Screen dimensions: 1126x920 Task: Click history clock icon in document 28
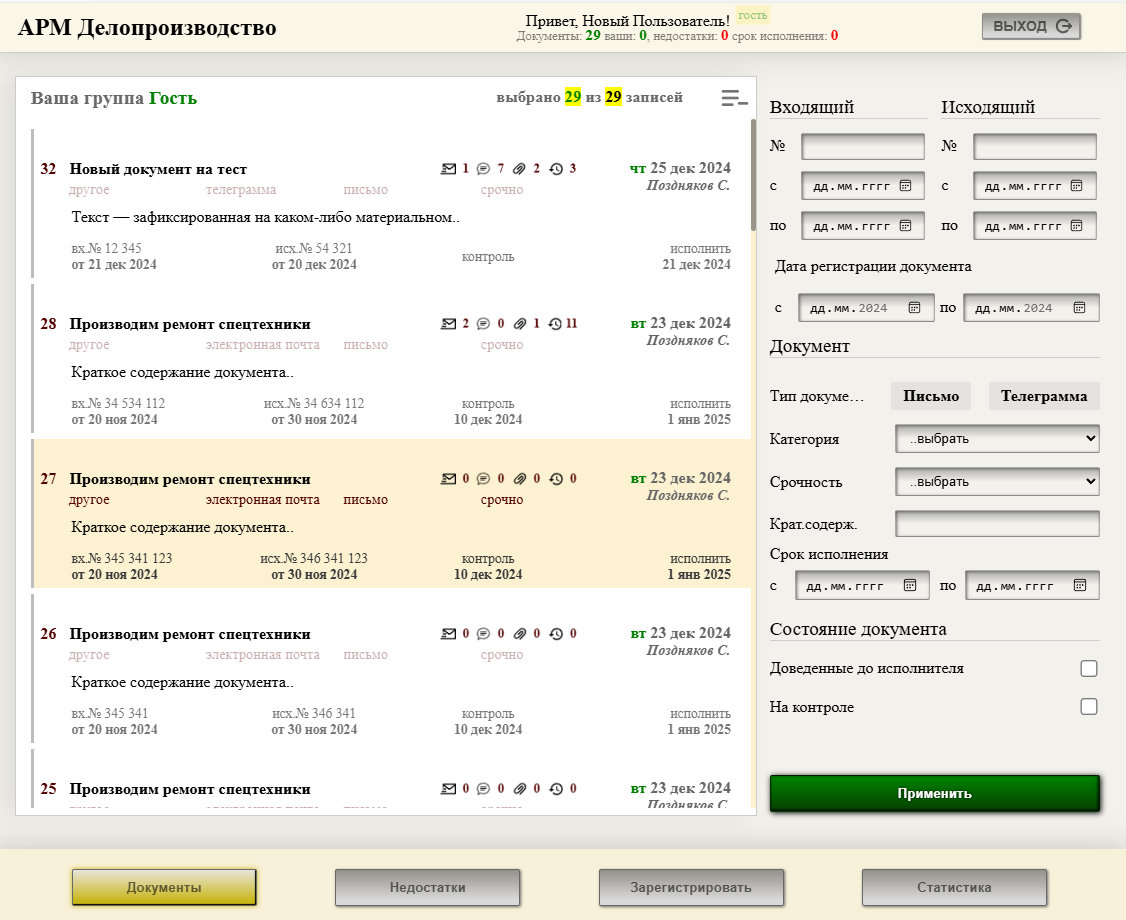(x=555, y=324)
